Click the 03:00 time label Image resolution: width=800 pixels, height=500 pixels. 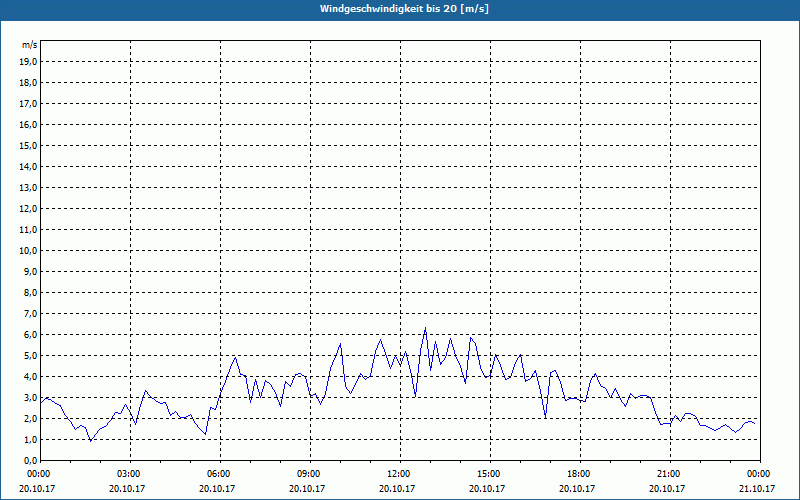pos(130,474)
